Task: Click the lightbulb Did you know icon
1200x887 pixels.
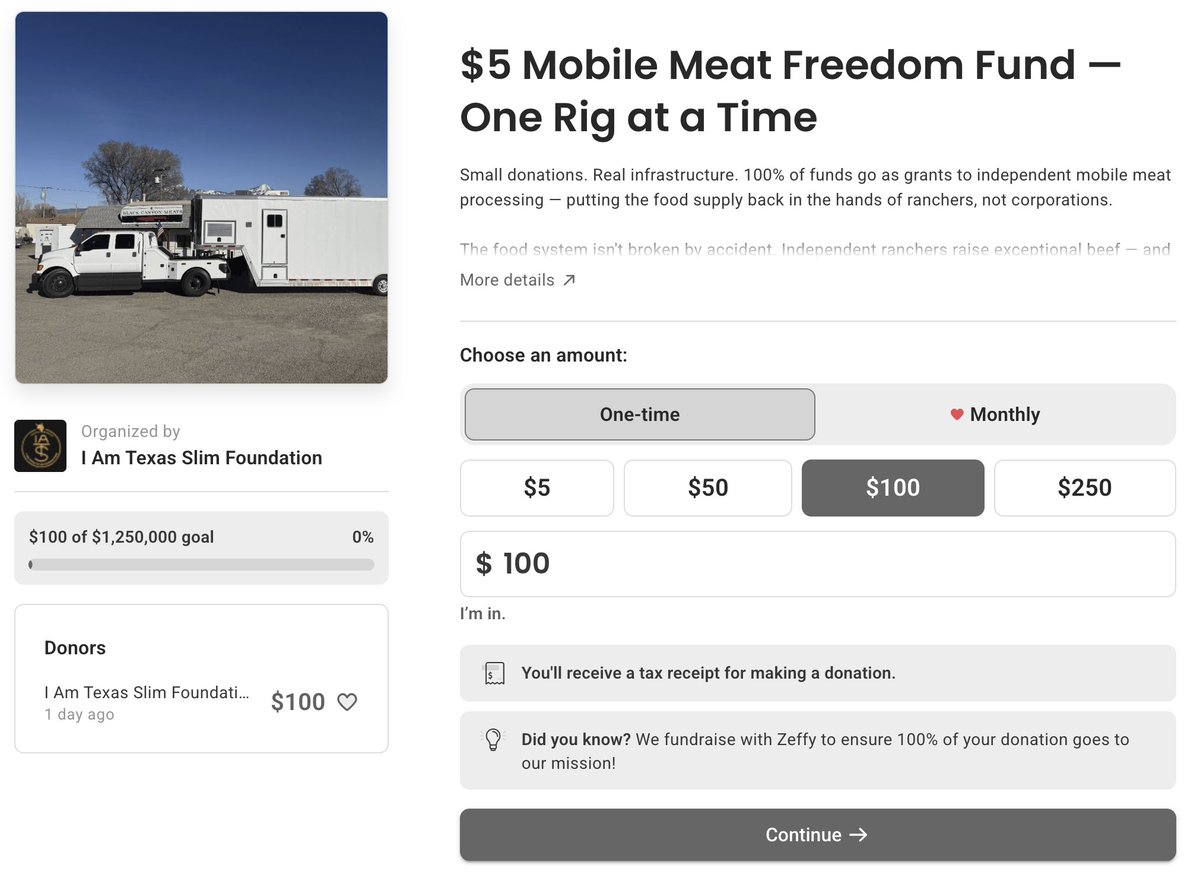Action: 492,740
